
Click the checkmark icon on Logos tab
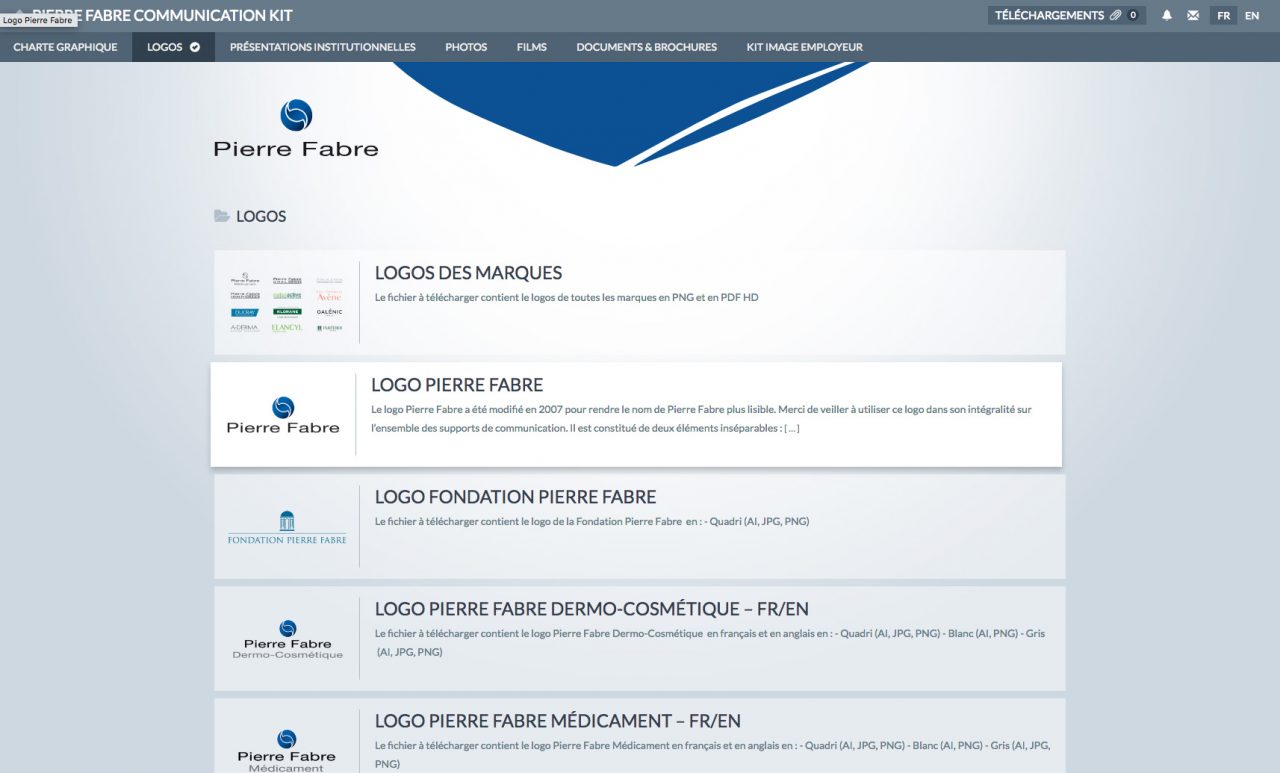point(195,47)
